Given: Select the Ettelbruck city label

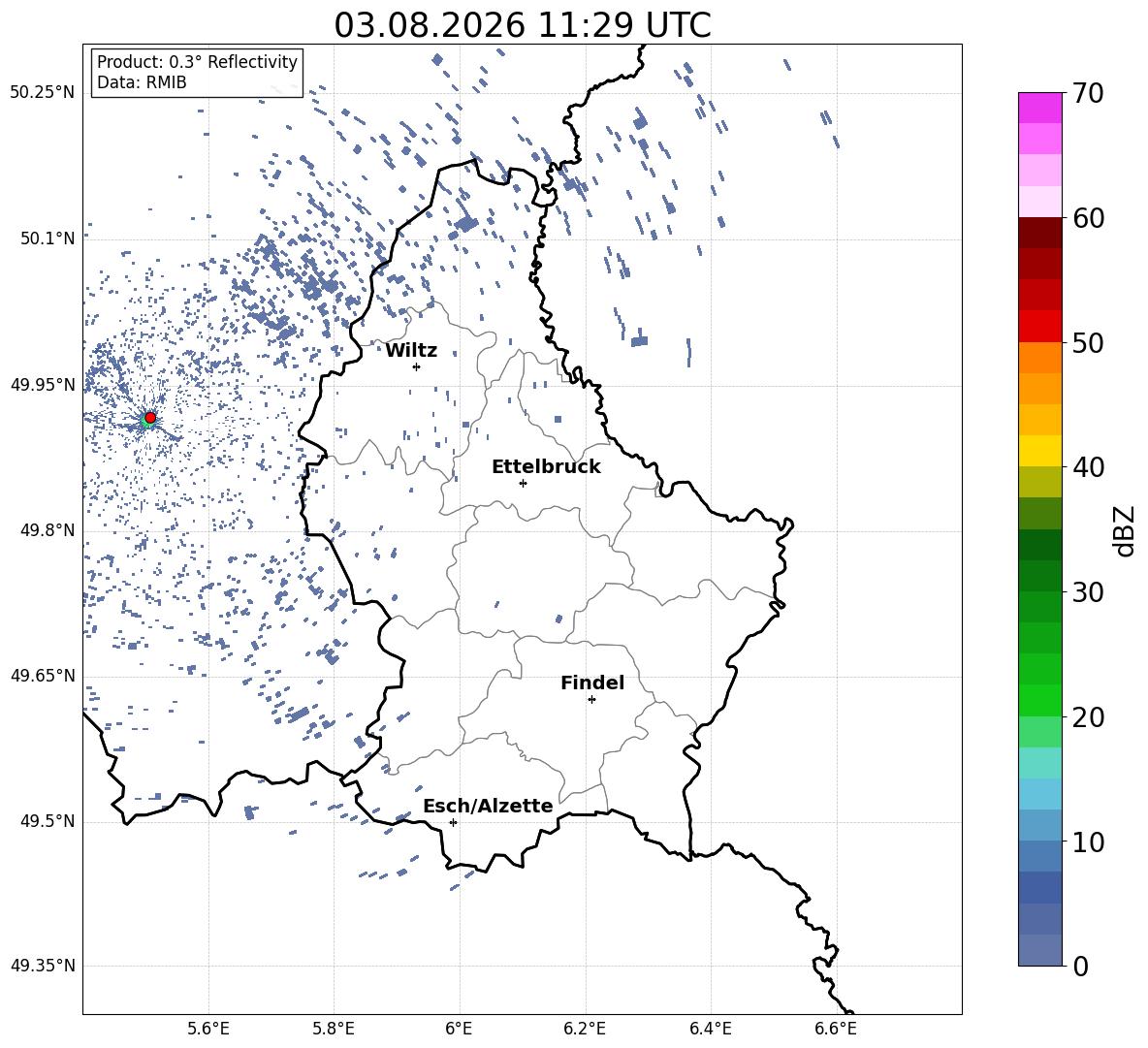Looking at the screenshot, I should coord(546,467).
